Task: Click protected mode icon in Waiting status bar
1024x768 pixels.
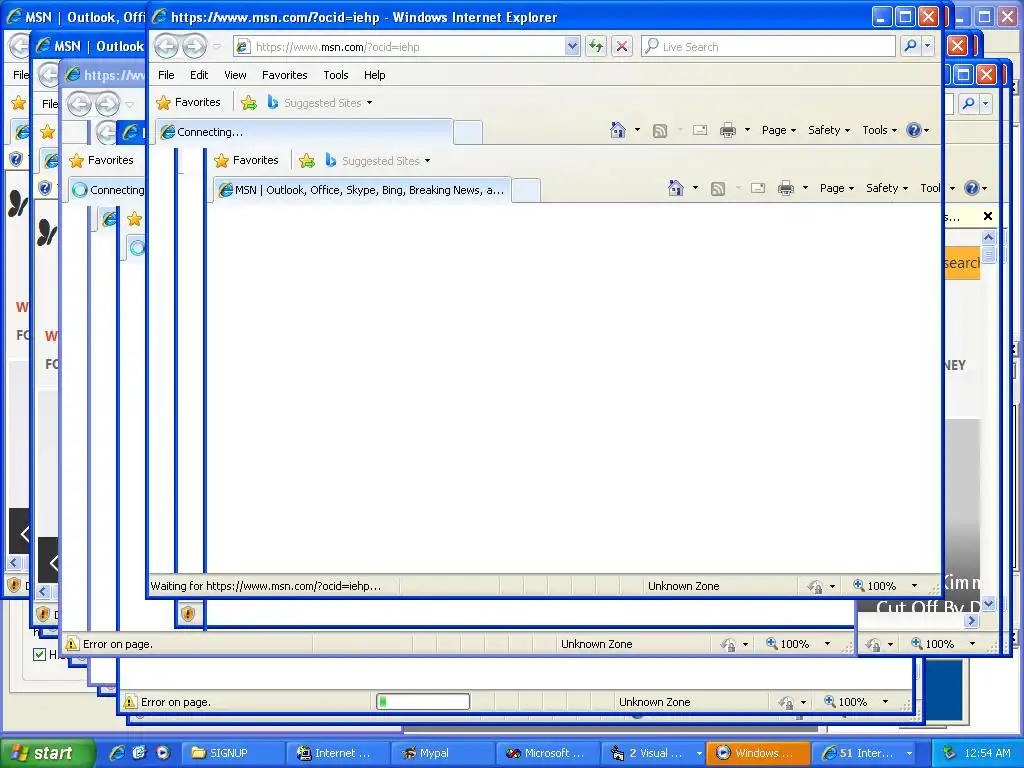Action: pyautogui.click(x=815, y=586)
